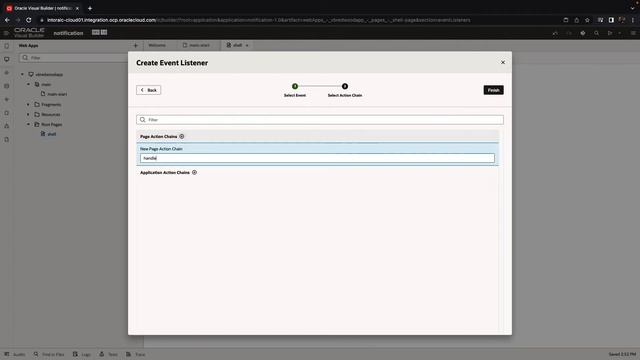Collapse the root web app tree node

(22, 74)
